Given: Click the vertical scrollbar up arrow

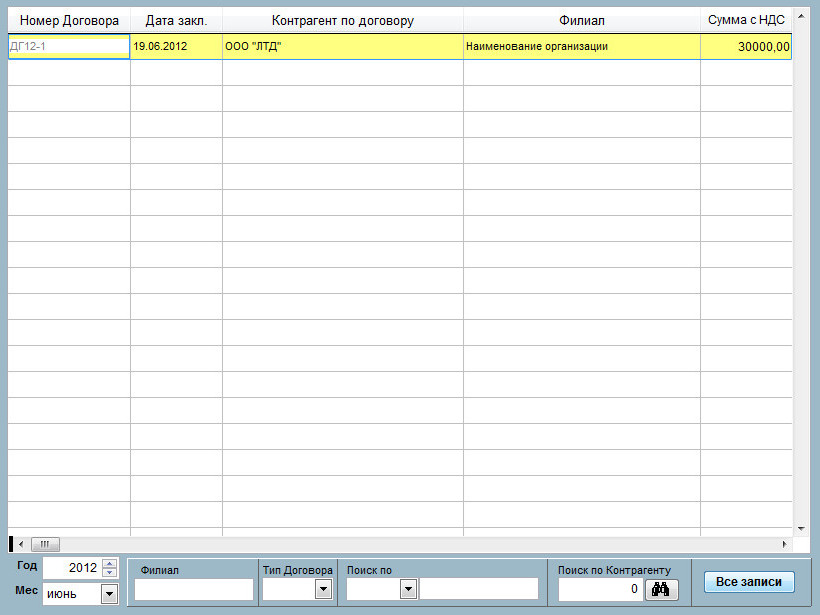Looking at the screenshot, I should point(801,16).
